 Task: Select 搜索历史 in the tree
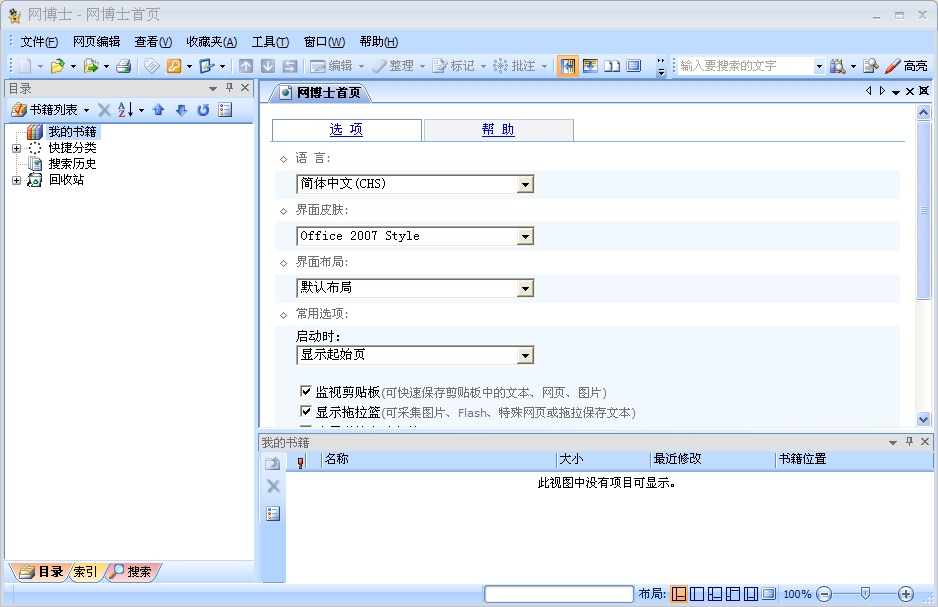point(72,164)
